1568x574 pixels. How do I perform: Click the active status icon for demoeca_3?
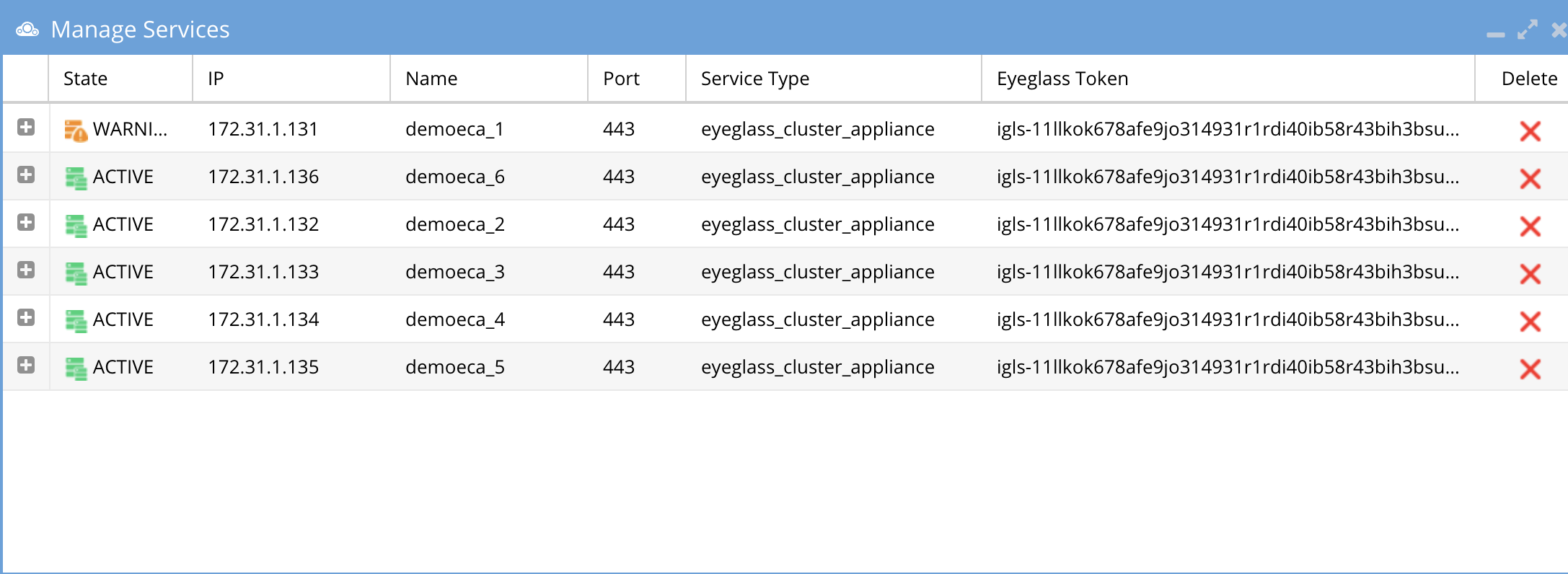tap(76, 273)
